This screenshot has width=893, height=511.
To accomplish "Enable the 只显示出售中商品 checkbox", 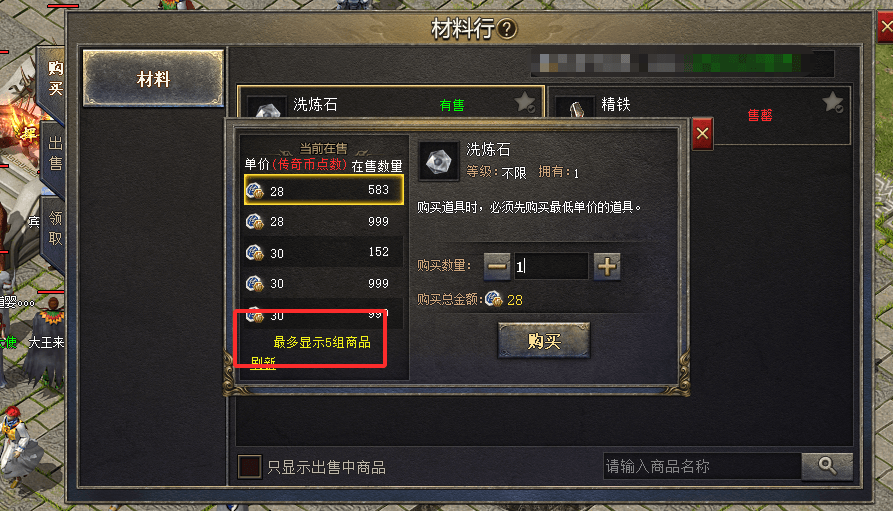I will 249,467.
